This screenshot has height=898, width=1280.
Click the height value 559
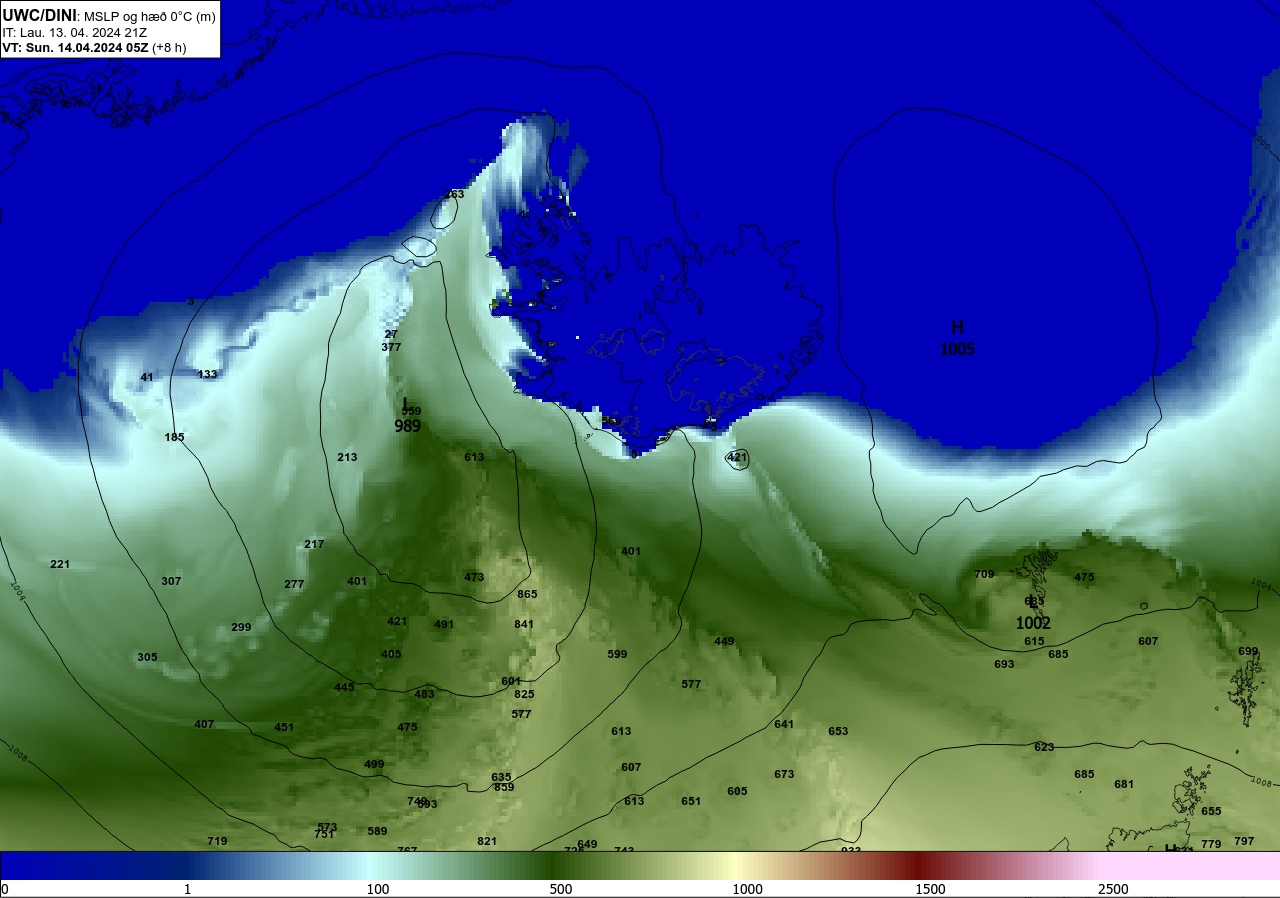point(411,411)
